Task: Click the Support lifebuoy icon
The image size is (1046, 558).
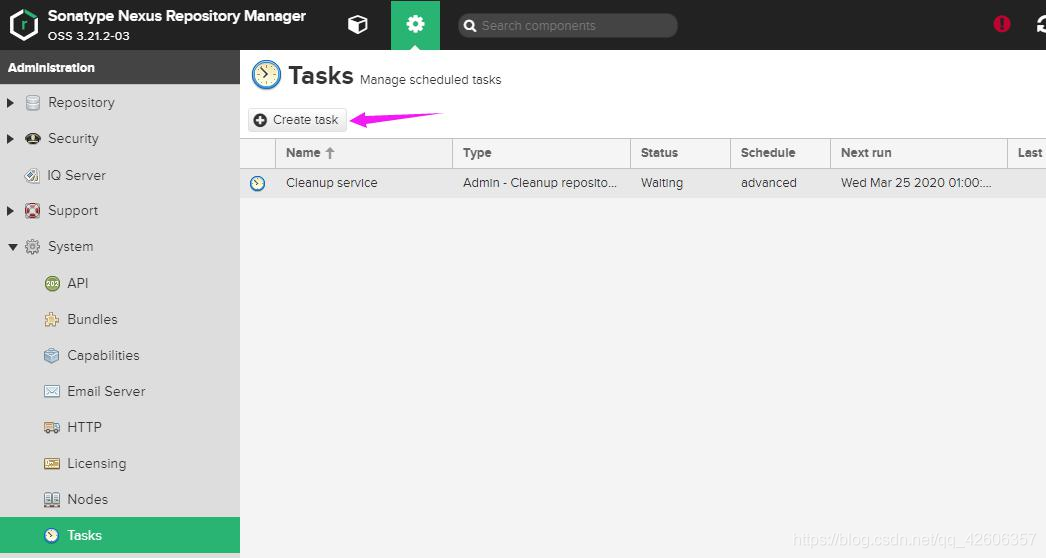Action: (x=32, y=211)
